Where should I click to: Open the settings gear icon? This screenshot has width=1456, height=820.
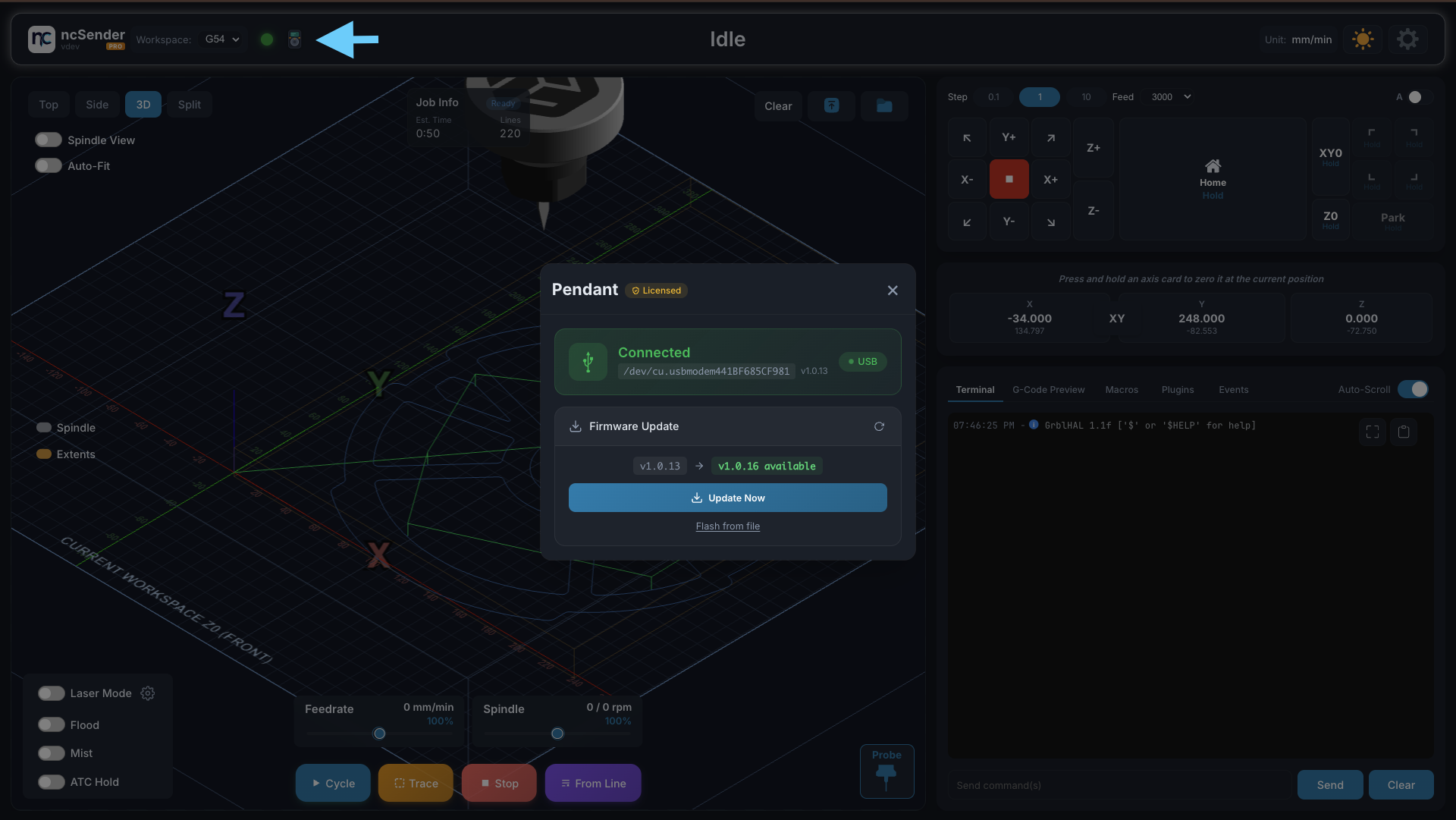(1407, 39)
